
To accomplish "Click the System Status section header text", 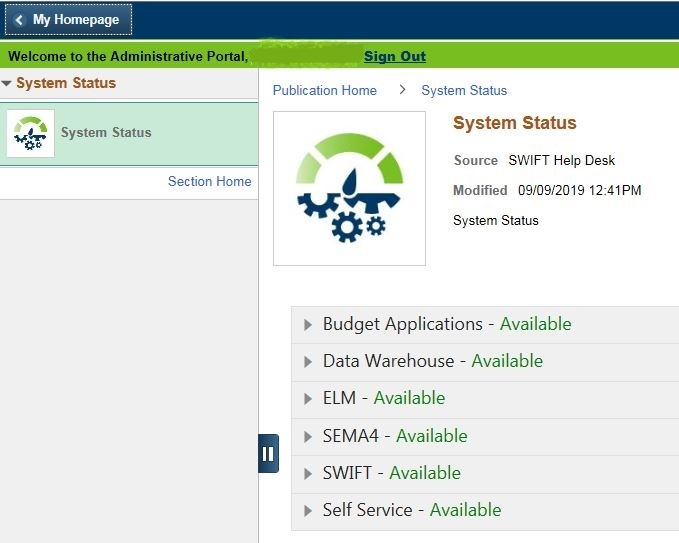I will (x=66, y=83).
